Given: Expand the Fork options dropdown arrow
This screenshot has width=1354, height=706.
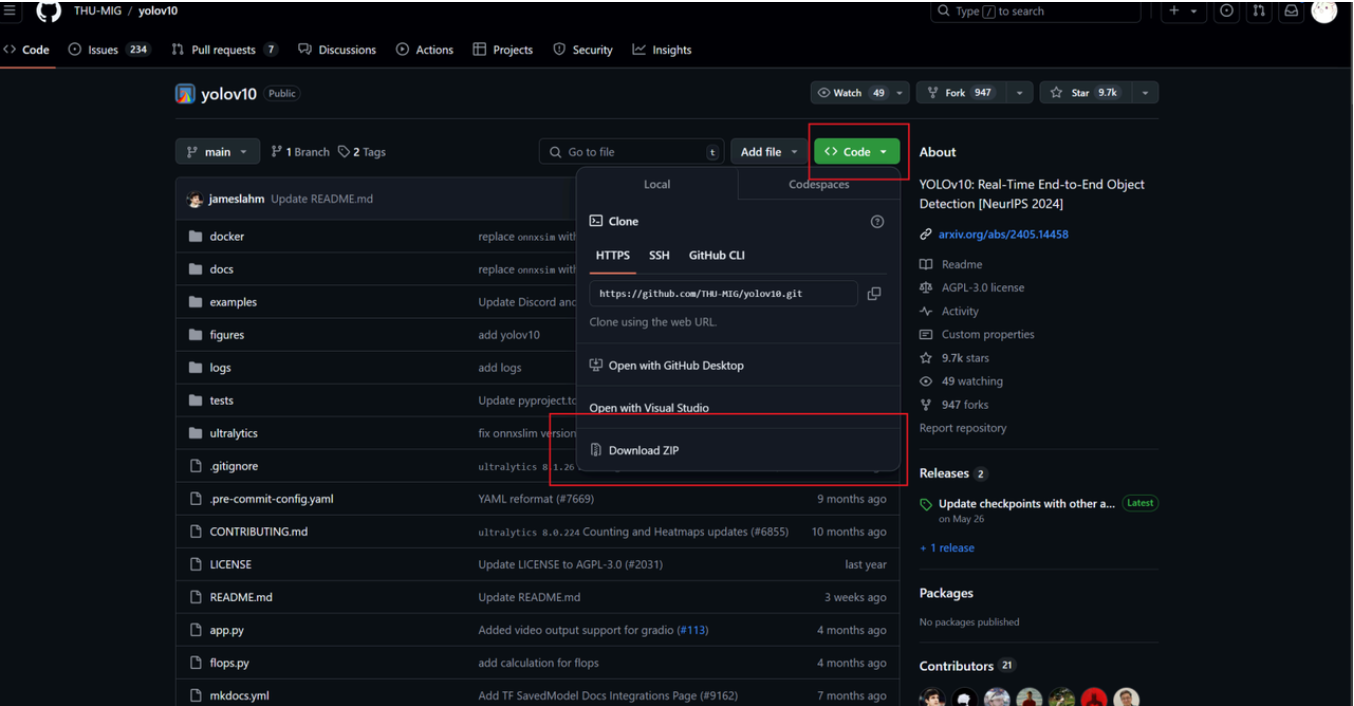Looking at the screenshot, I should pyautogui.click(x=1019, y=93).
